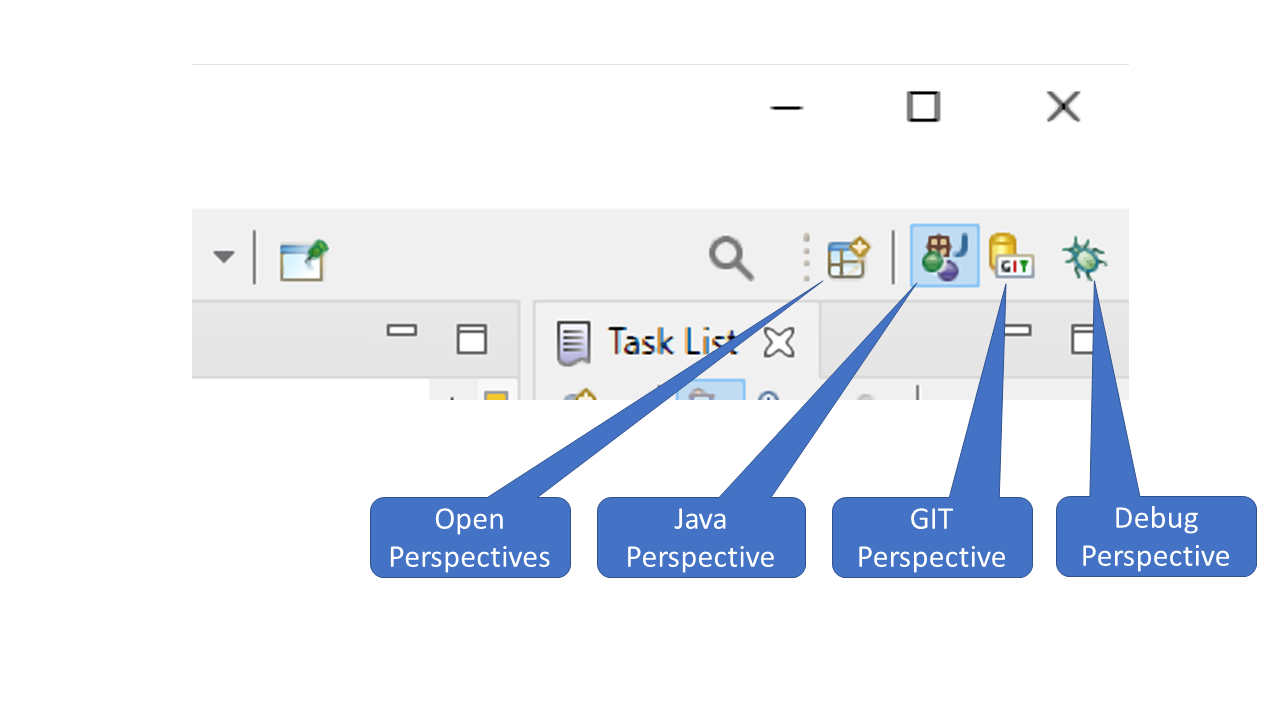Close the Task List view tab

coord(778,342)
